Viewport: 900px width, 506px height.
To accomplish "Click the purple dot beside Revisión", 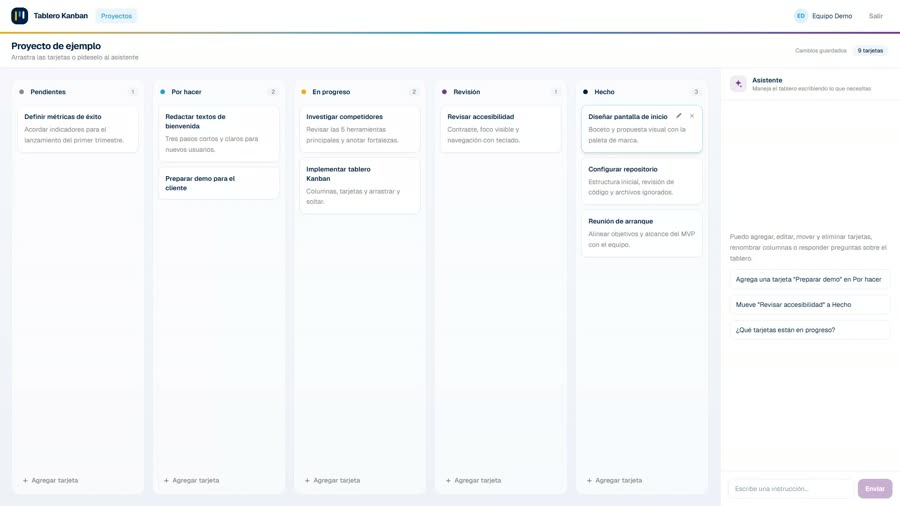I will [x=444, y=92].
